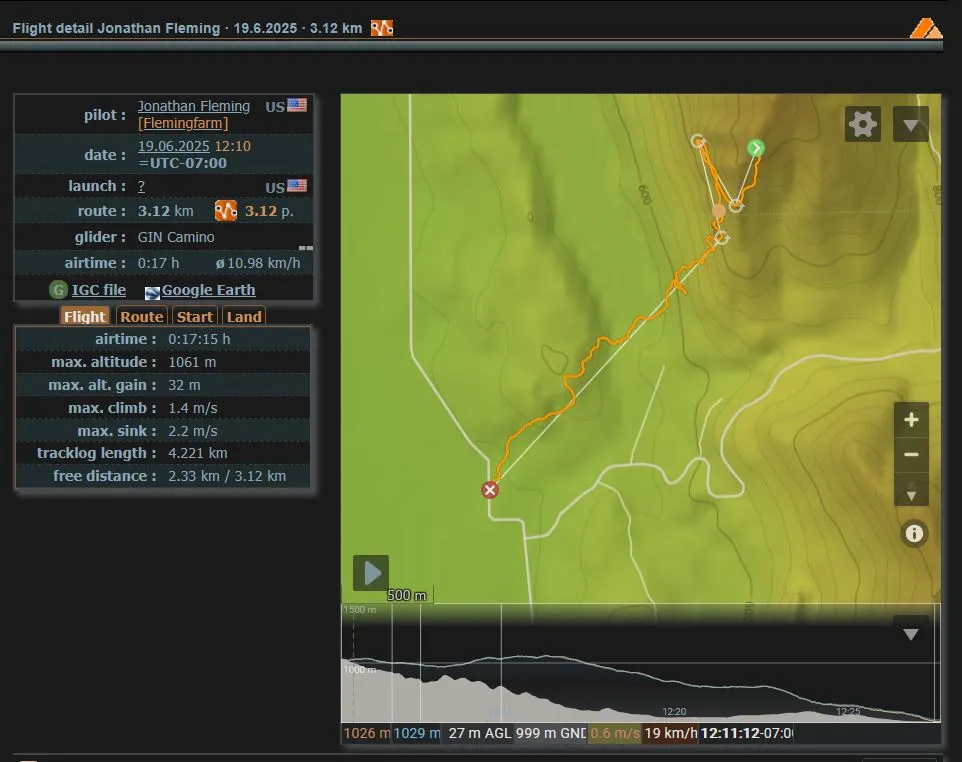Click the US flag next to launch

click(x=297, y=186)
